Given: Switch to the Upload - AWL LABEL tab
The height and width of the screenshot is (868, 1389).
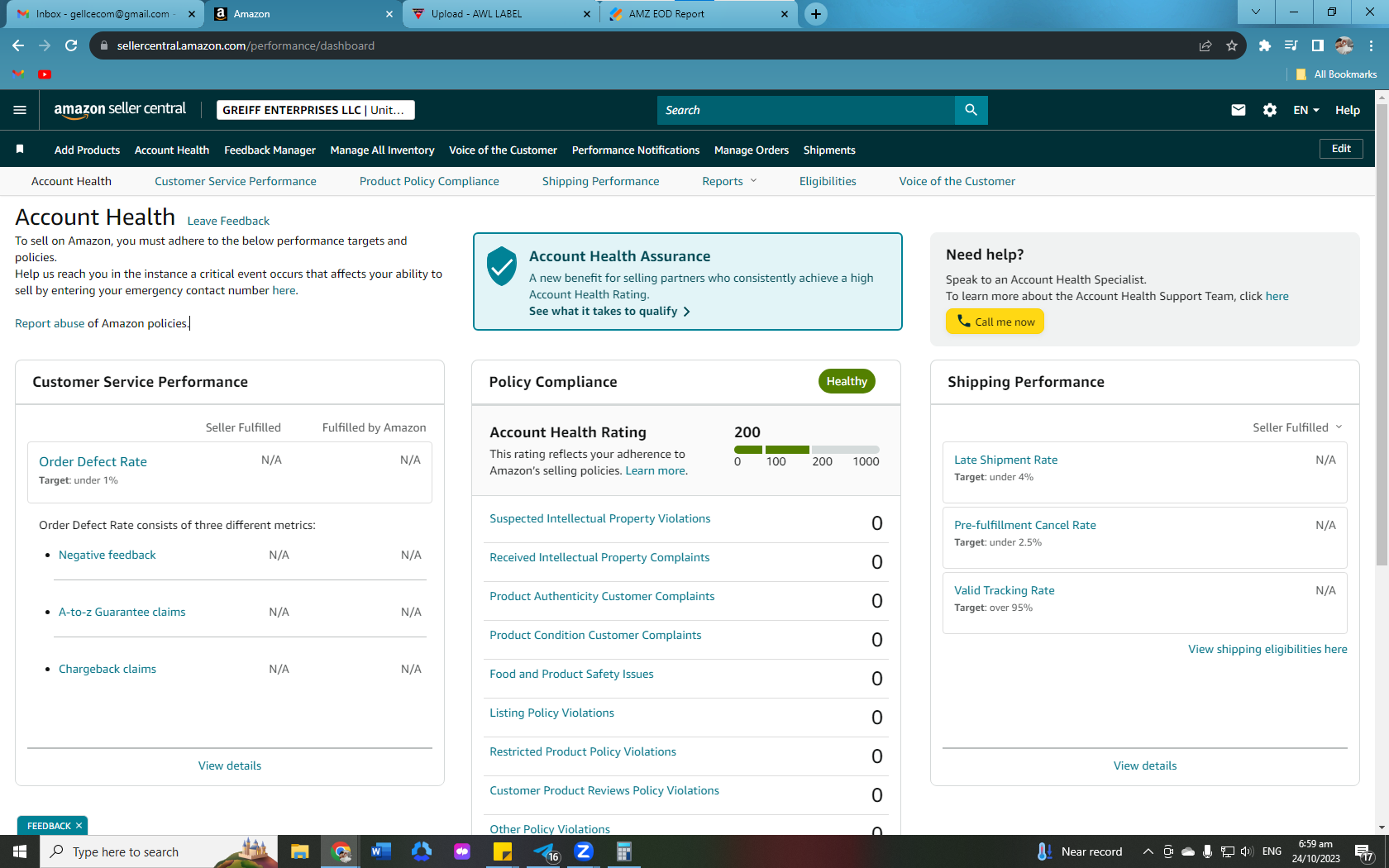Looking at the screenshot, I should [x=501, y=14].
